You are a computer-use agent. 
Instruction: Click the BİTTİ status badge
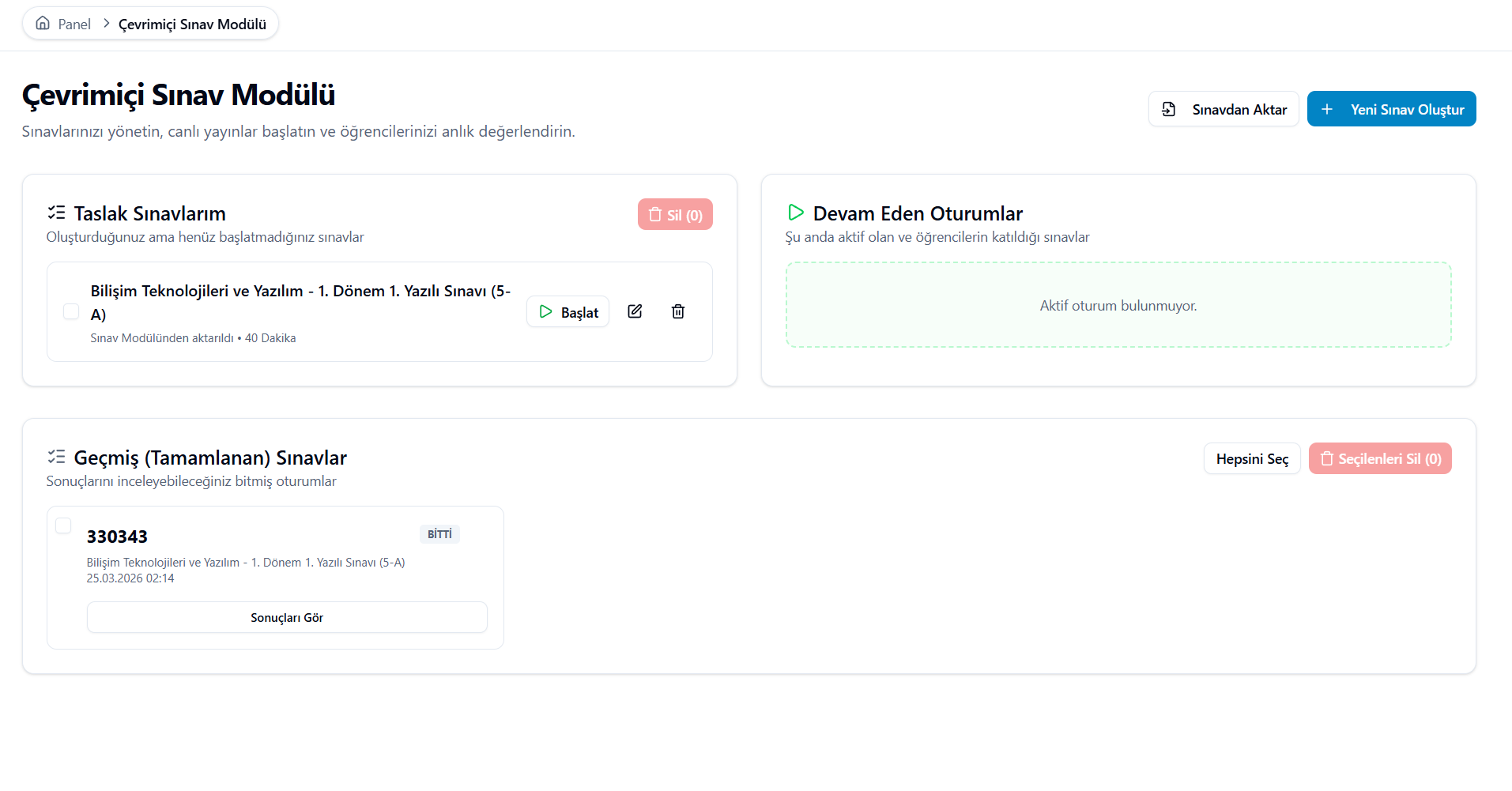click(x=439, y=534)
